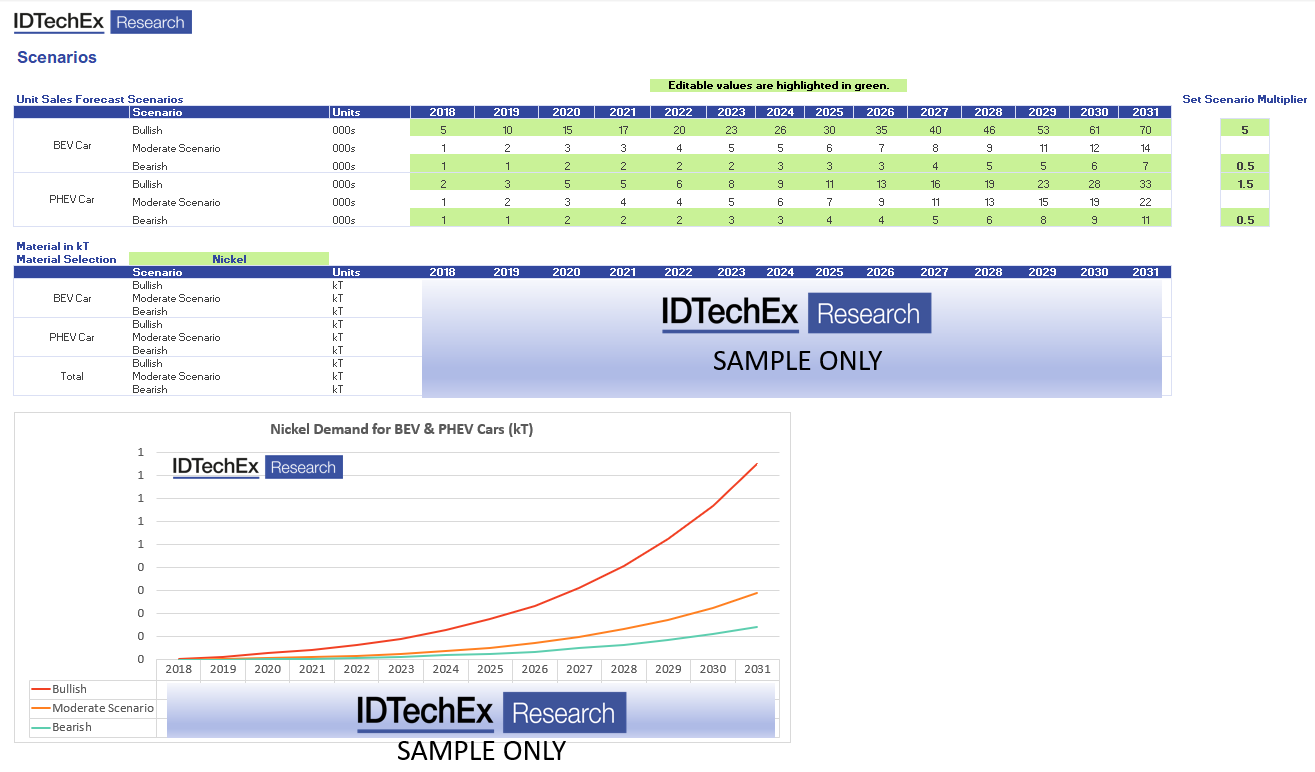
Task: Click the IDTechEx Research logo at top-left
Action: 102,22
